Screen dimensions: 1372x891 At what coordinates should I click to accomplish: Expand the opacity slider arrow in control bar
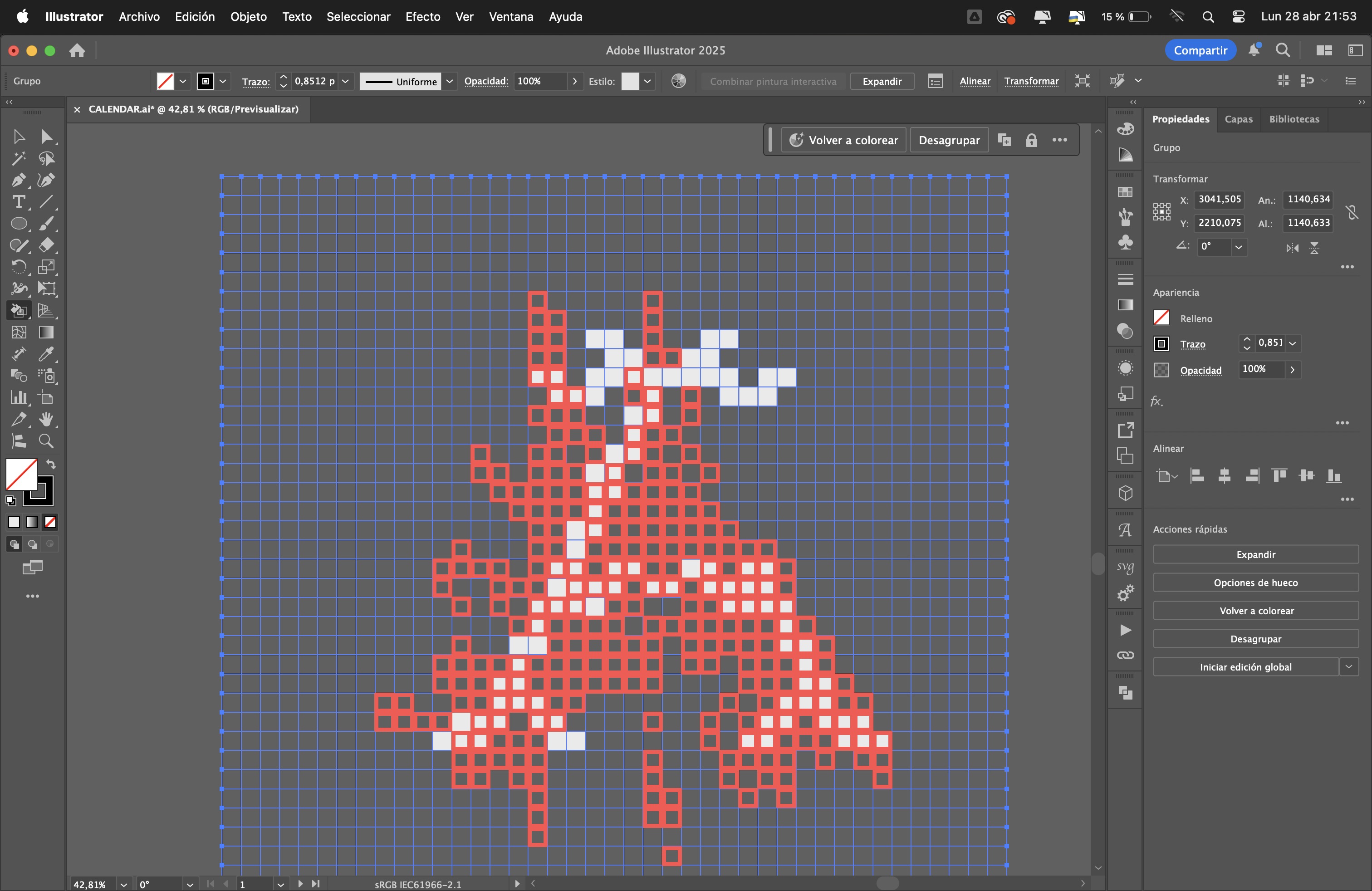click(x=574, y=81)
